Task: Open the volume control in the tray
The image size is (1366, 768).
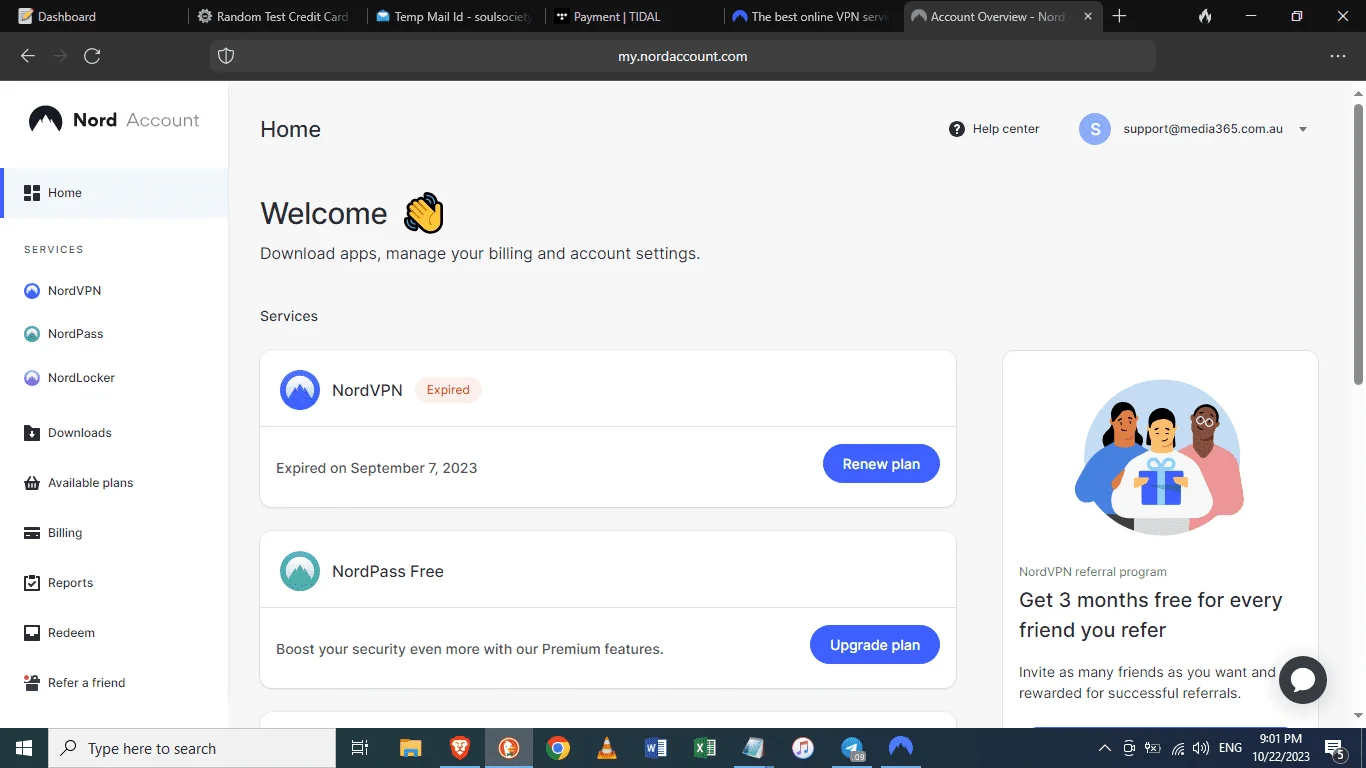Action: click(1201, 748)
